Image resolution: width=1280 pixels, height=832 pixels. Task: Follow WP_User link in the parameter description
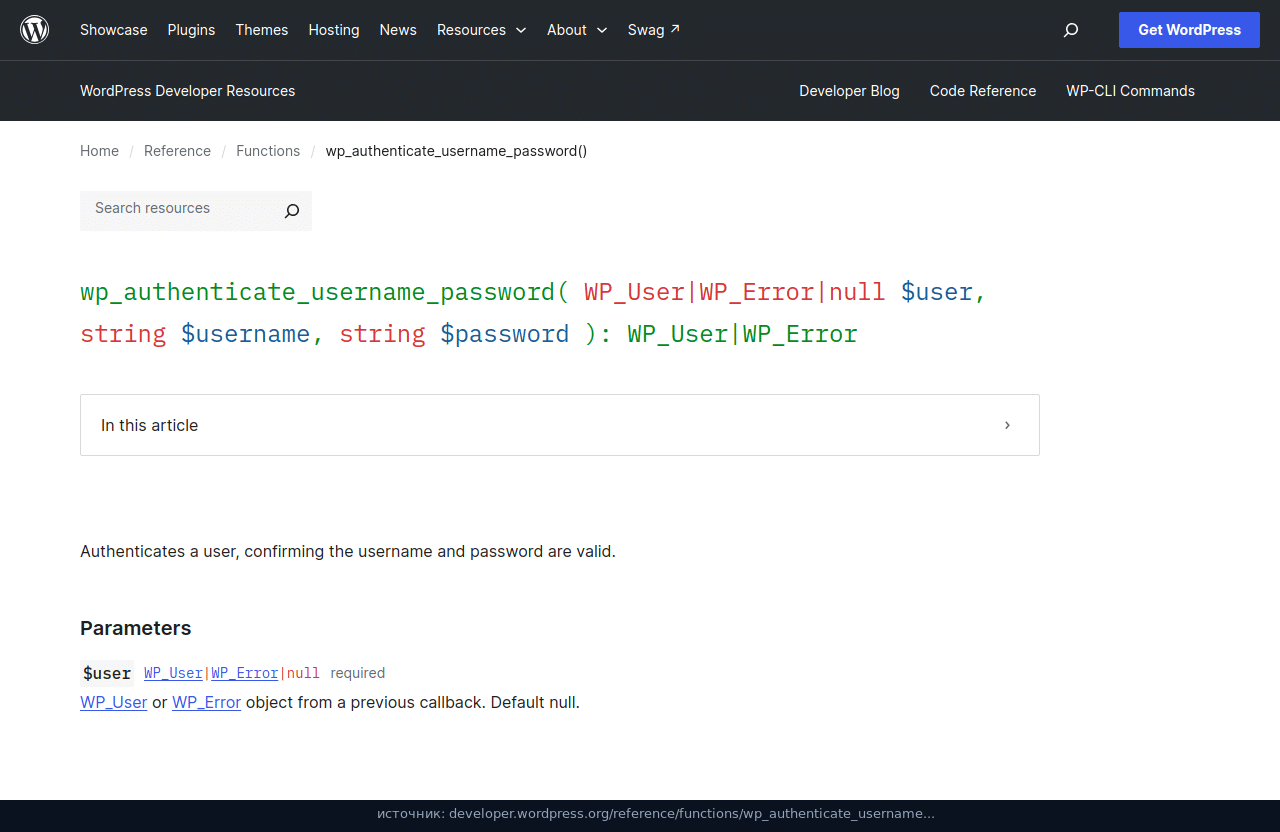click(x=114, y=702)
